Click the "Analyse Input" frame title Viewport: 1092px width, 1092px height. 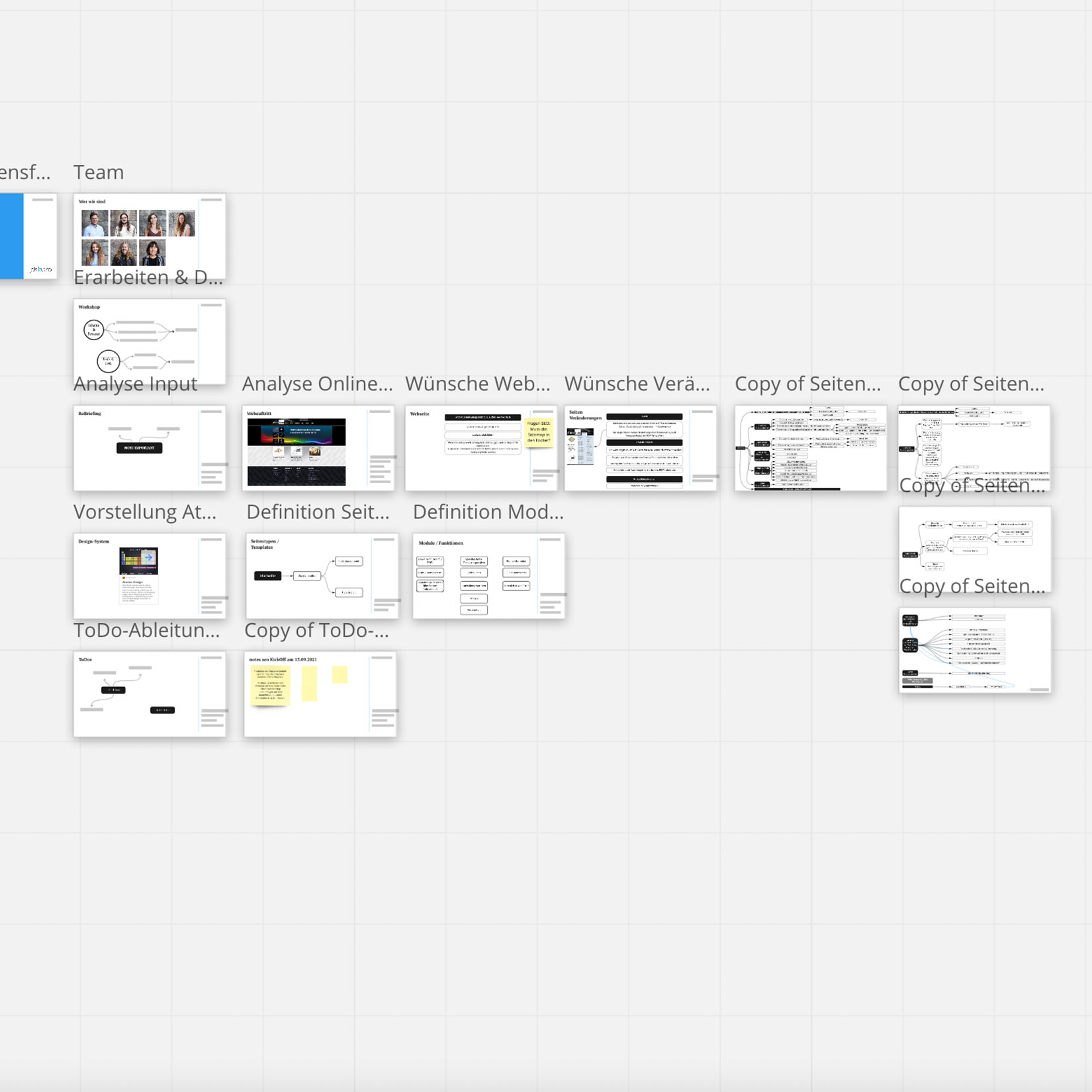pyautogui.click(x=135, y=384)
